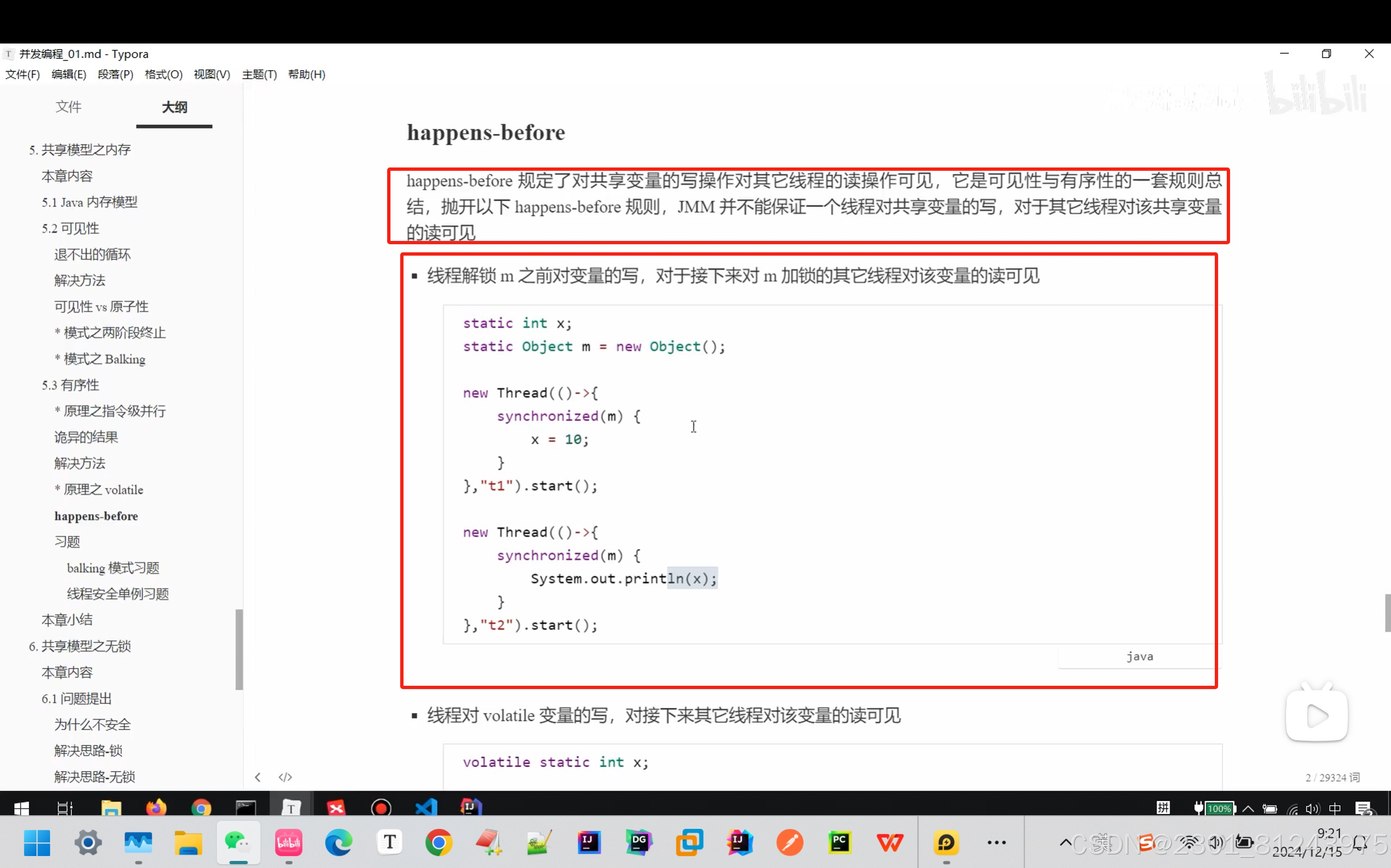Select outline item balking 模式习题
The height and width of the screenshot is (868, 1391).
pyautogui.click(x=113, y=568)
